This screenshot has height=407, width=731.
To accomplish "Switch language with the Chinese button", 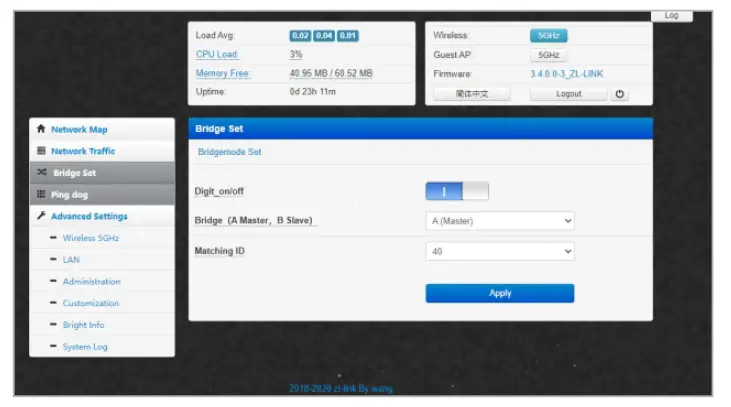I will click(472, 94).
